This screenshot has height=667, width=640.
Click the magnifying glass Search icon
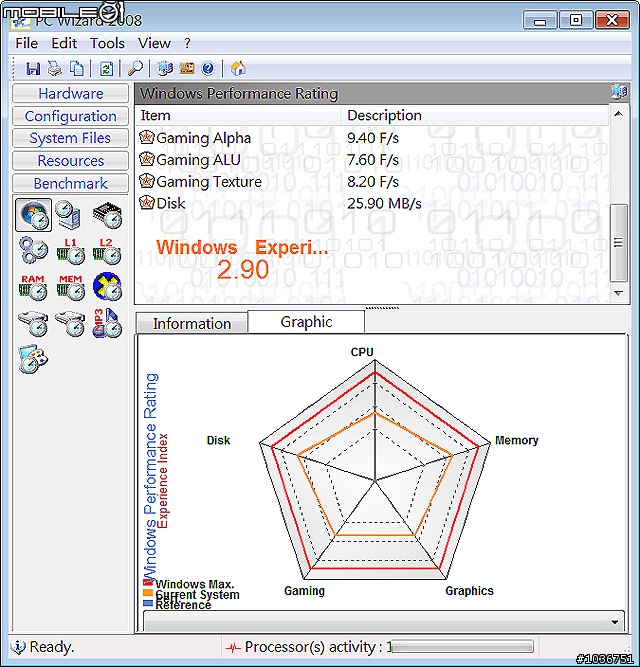[135, 68]
